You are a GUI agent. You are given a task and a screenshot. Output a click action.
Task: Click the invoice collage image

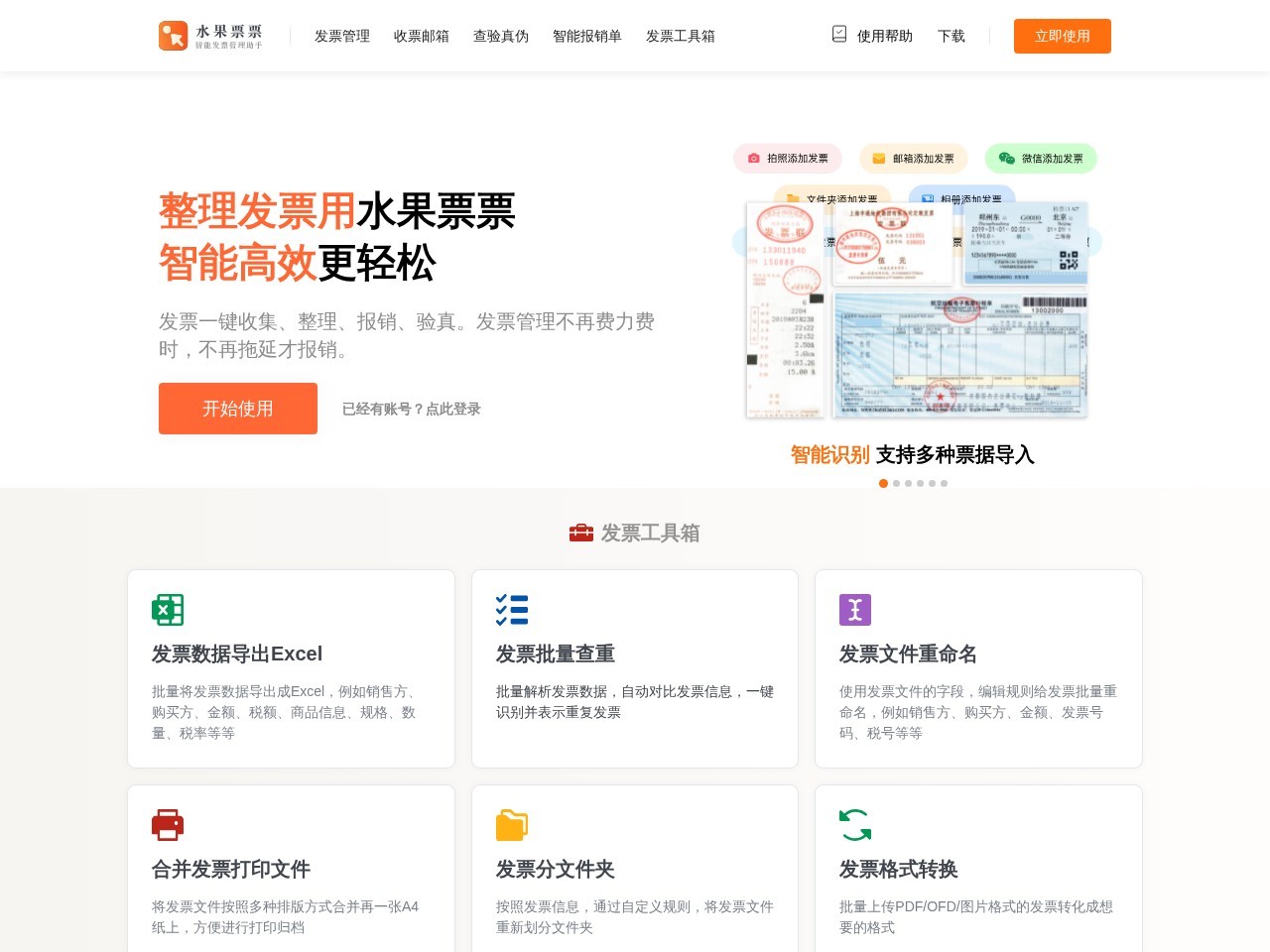[917, 310]
